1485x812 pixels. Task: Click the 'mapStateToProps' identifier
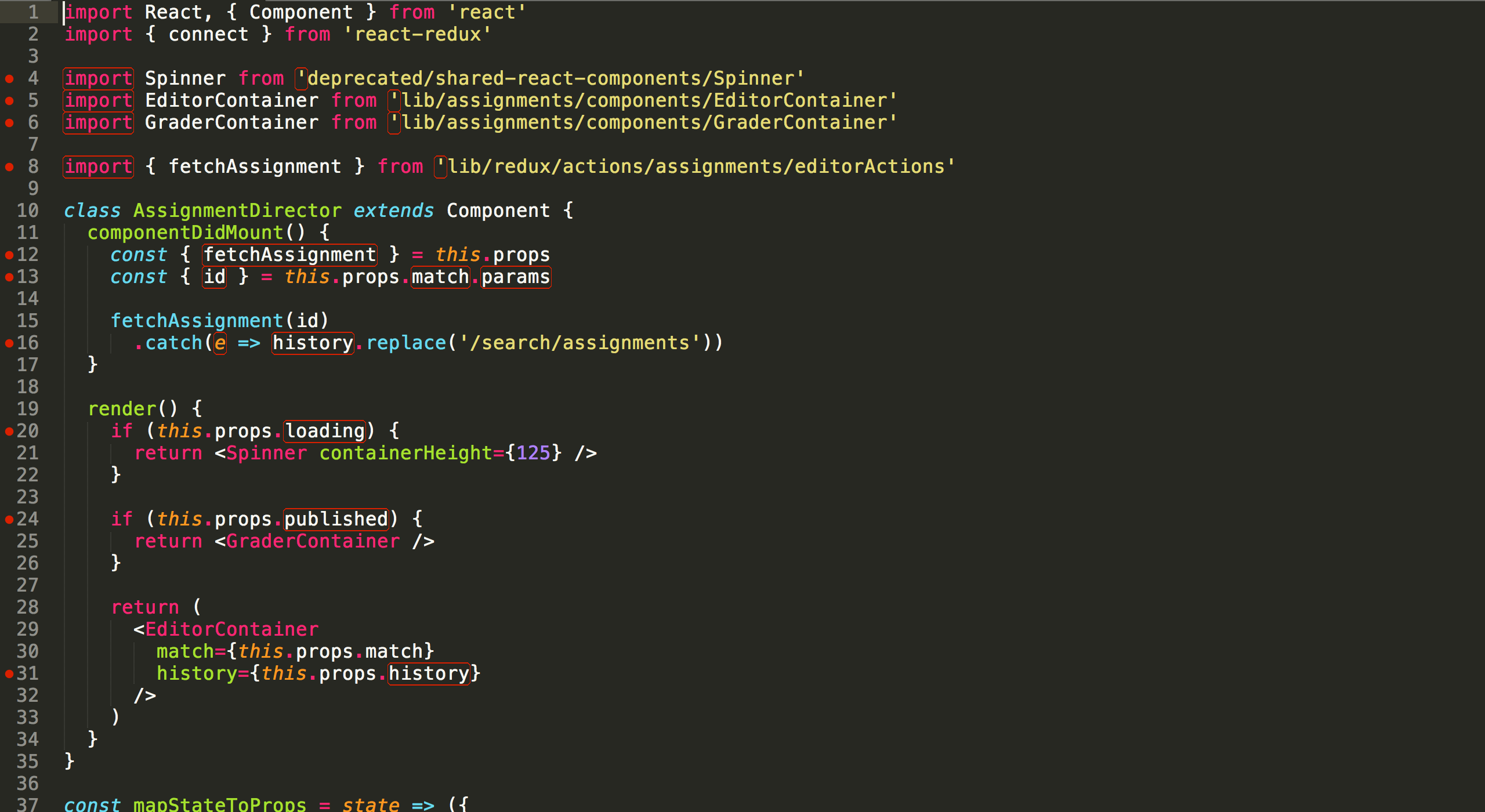(219, 804)
